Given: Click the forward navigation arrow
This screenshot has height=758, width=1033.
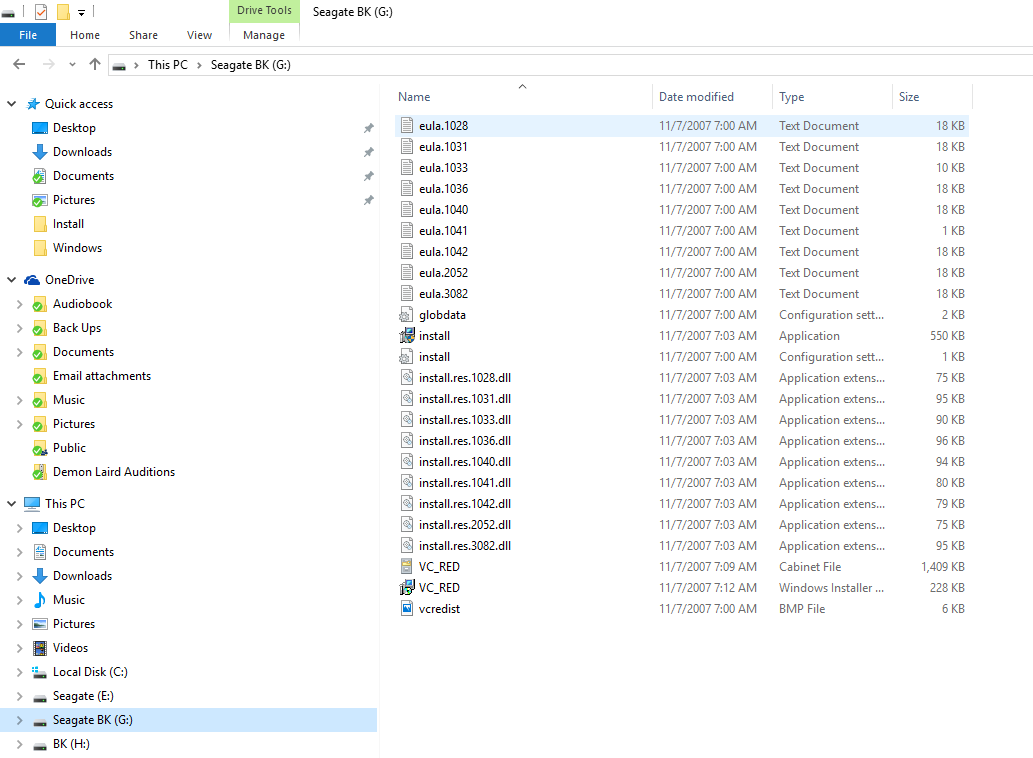Looking at the screenshot, I should click(x=48, y=65).
